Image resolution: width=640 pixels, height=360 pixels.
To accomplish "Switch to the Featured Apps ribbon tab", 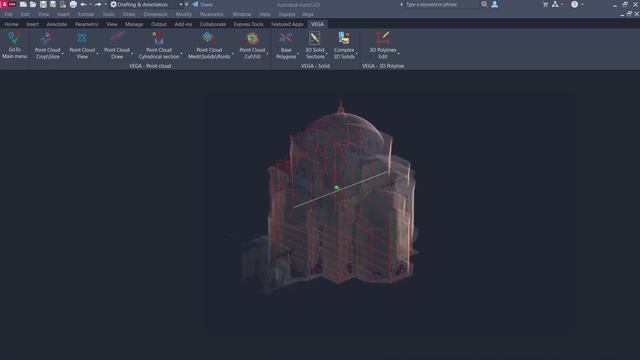I will (287, 24).
